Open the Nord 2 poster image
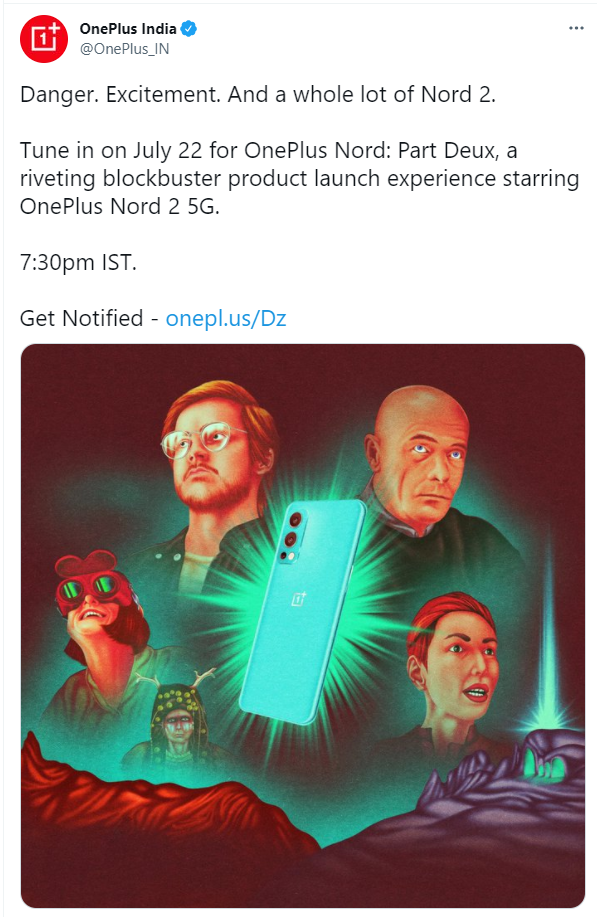This screenshot has width=597, height=917. [x=303, y=625]
